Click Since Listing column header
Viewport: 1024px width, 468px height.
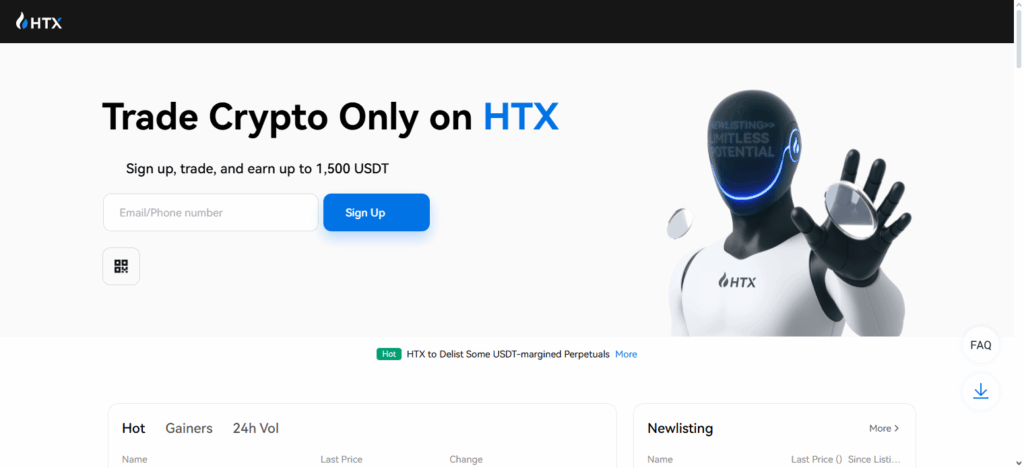874,460
